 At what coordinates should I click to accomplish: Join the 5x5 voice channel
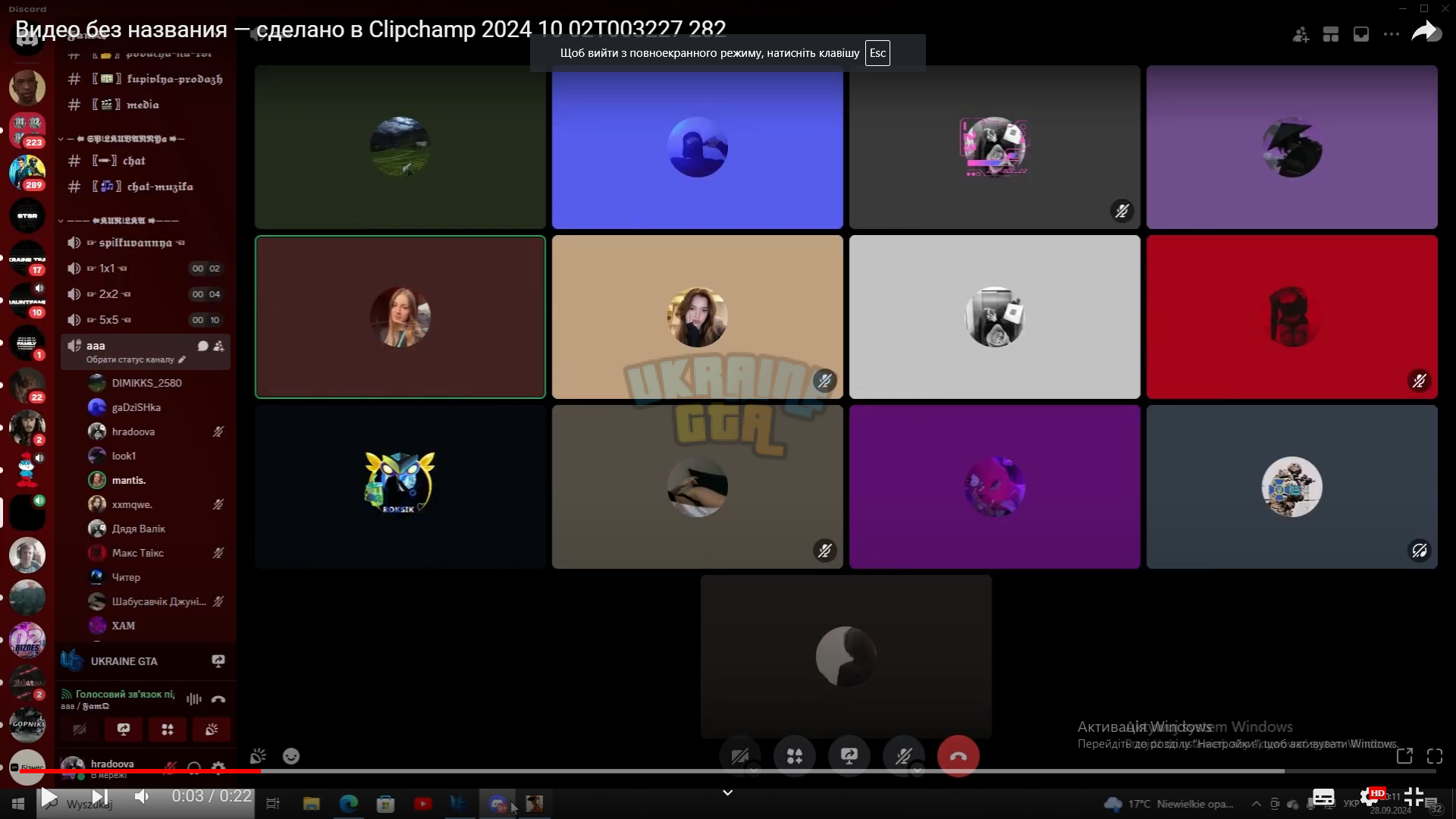tap(146, 320)
